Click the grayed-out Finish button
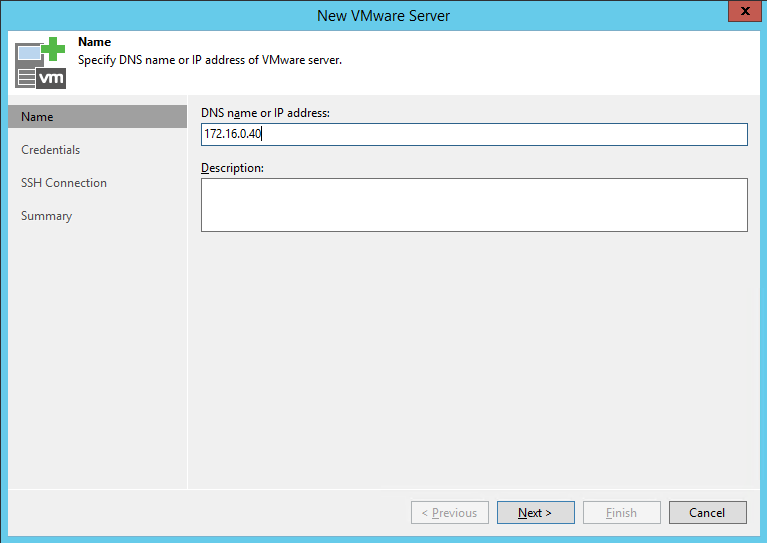The width and height of the screenshot is (767, 543). (621, 512)
